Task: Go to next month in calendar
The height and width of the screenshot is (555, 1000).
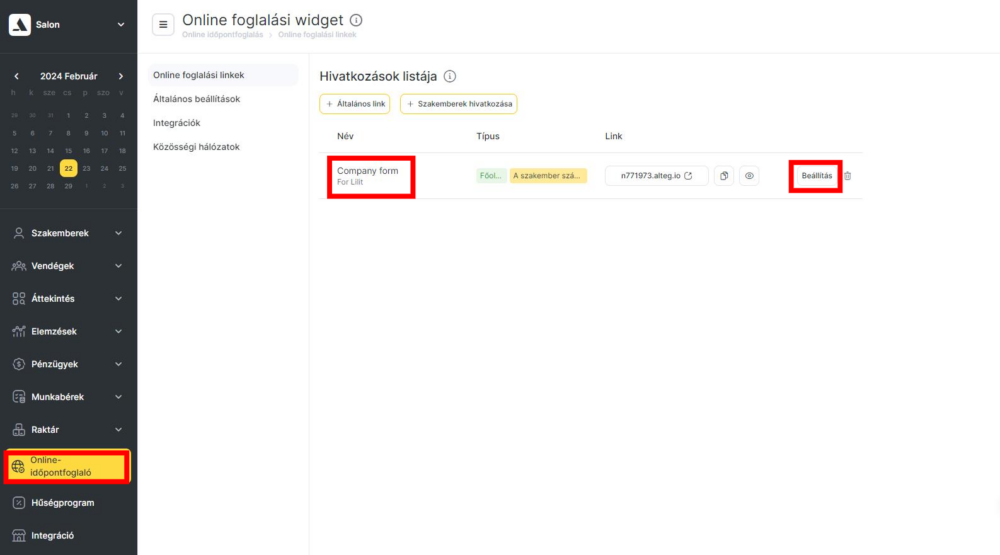Action: [x=121, y=76]
